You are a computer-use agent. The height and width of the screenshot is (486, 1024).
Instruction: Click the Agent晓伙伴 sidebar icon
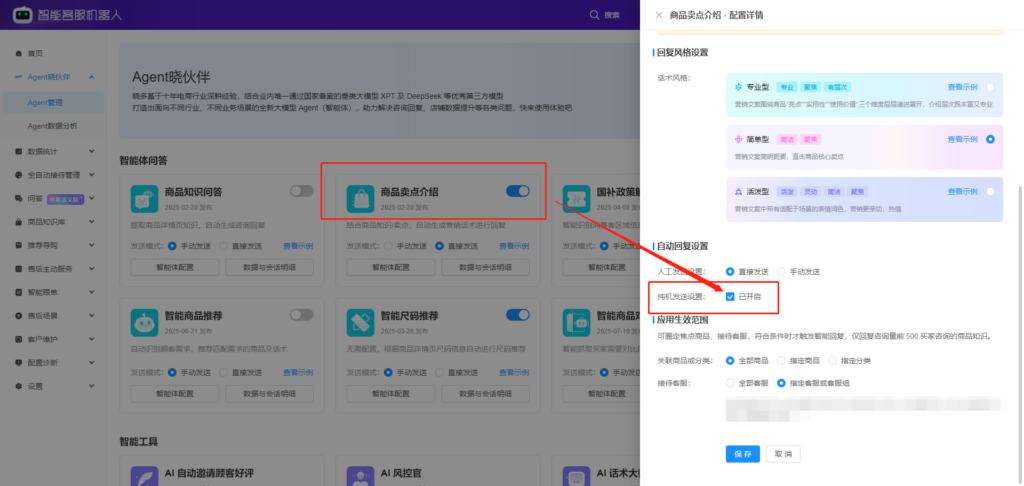[18, 77]
